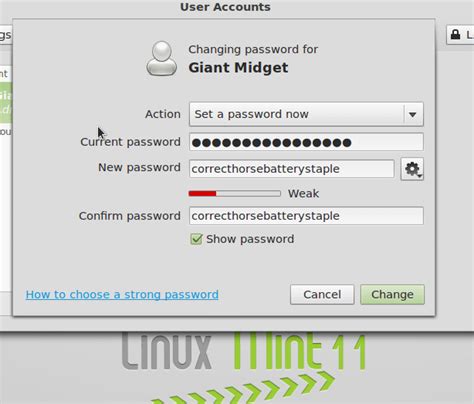Click inside the New password field
Screen dimensions: 474x404
click(x=292, y=169)
